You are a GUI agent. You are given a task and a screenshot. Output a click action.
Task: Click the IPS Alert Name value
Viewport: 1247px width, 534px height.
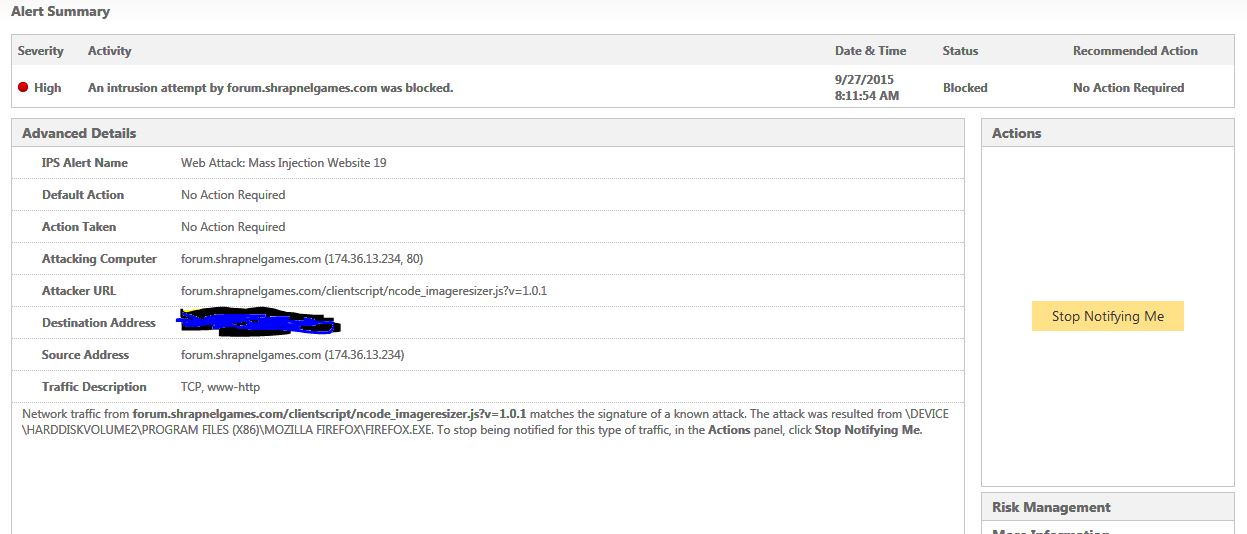[x=283, y=163]
